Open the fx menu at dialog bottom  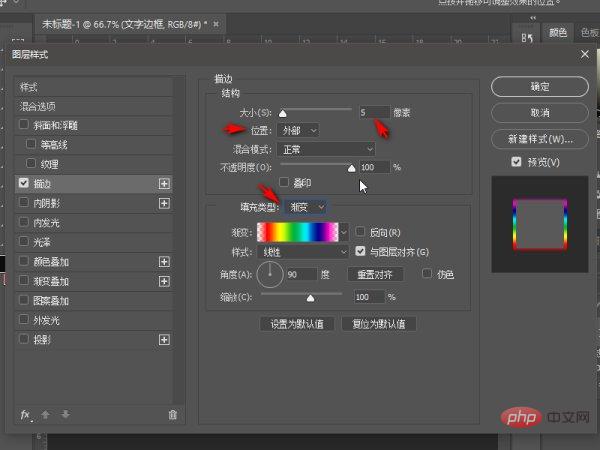tap(26, 415)
